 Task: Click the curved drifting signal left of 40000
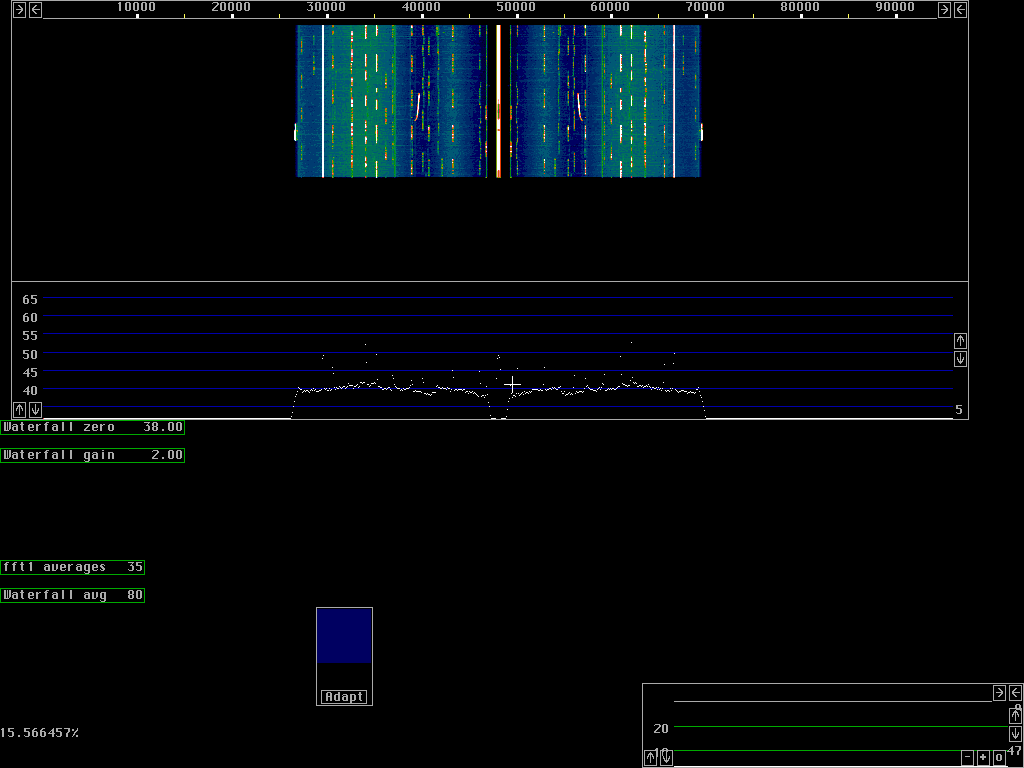pyautogui.click(x=417, y=107)
